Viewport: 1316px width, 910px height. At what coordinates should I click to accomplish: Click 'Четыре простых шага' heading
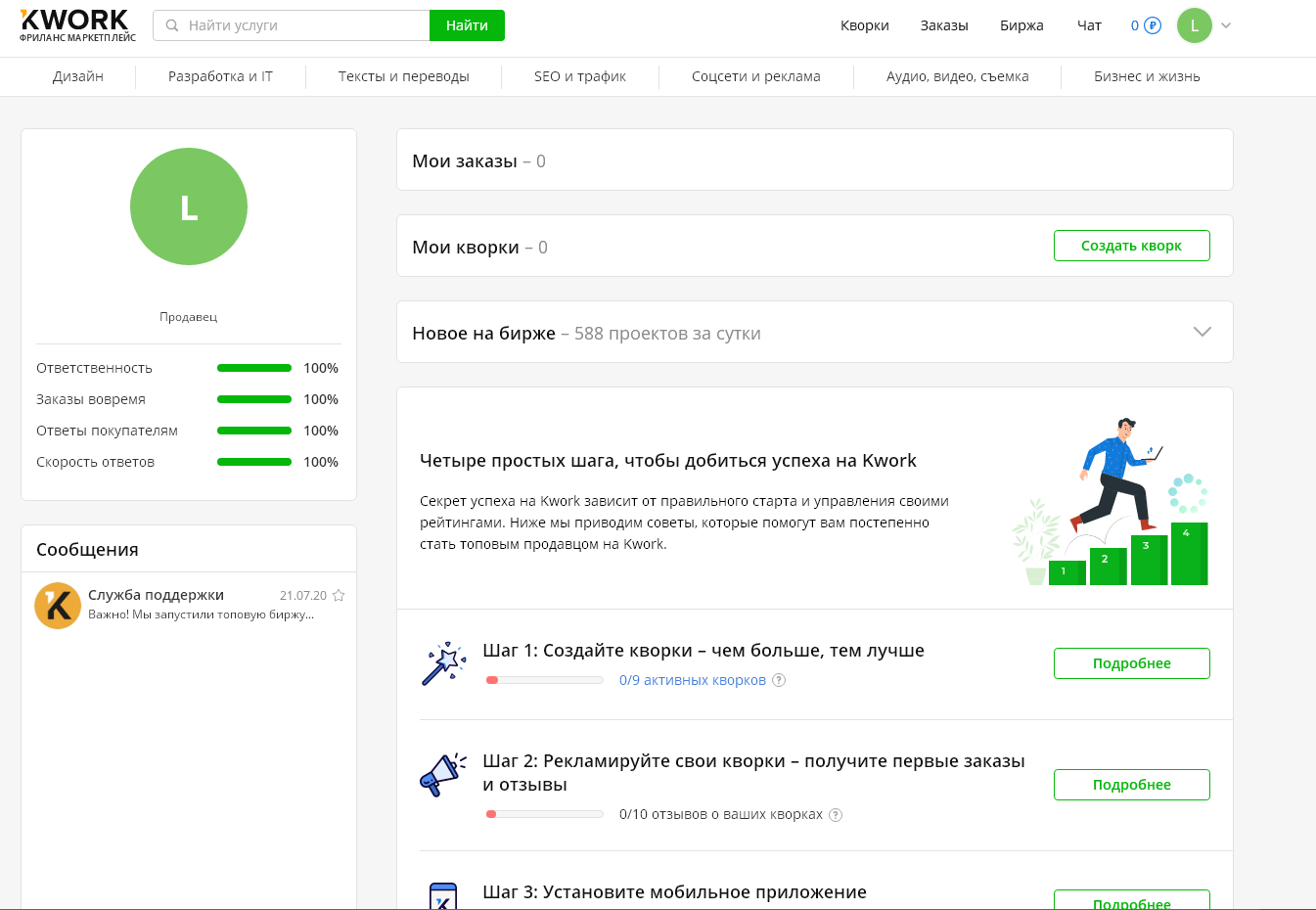(x=668, y=460)
